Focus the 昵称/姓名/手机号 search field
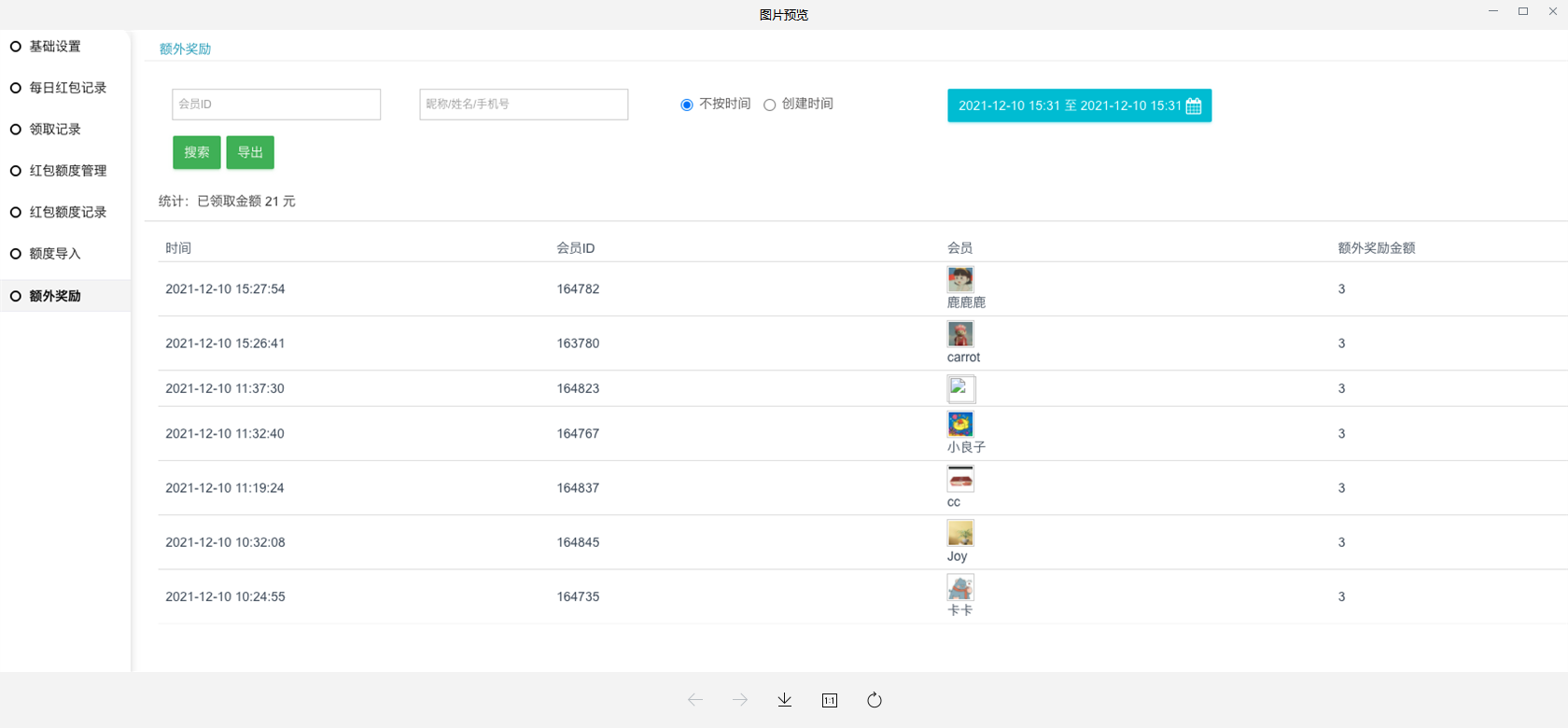The width and height of the screenshot is (1568, 728). click(524, 105)
